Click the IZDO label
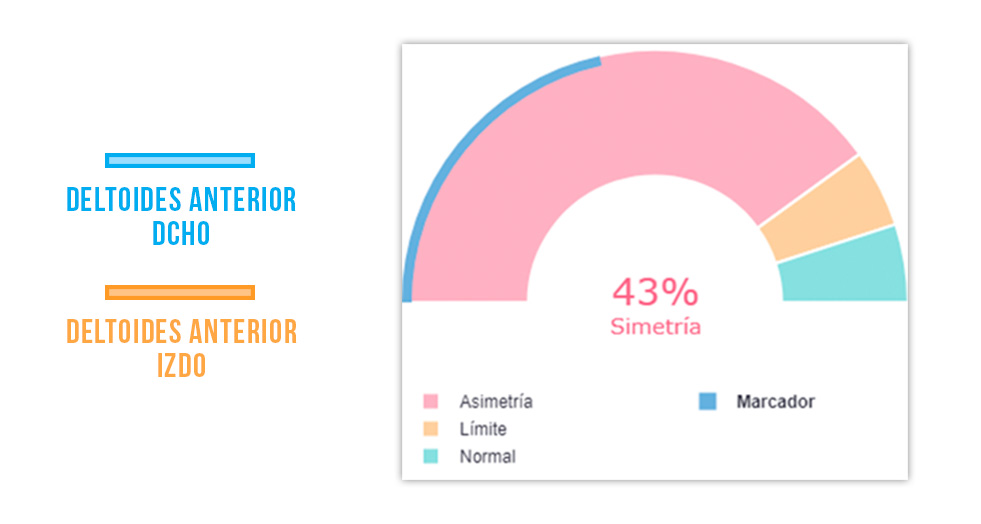Screen dimensions: 981x524 click(x=180, y=366)
